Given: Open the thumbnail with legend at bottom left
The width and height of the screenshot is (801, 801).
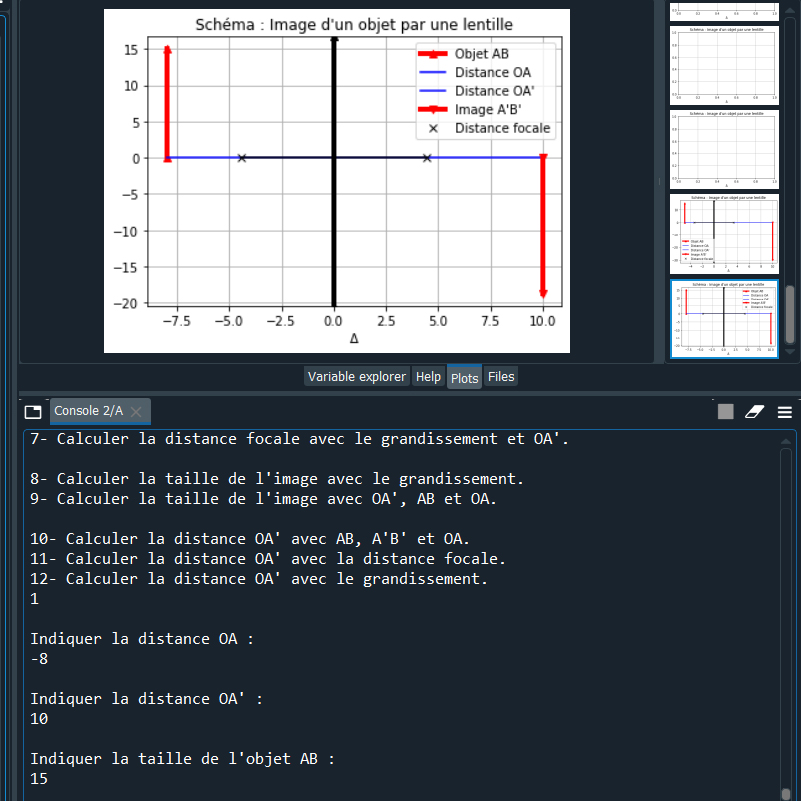Looking at the screenshot, I should [723, 233].
